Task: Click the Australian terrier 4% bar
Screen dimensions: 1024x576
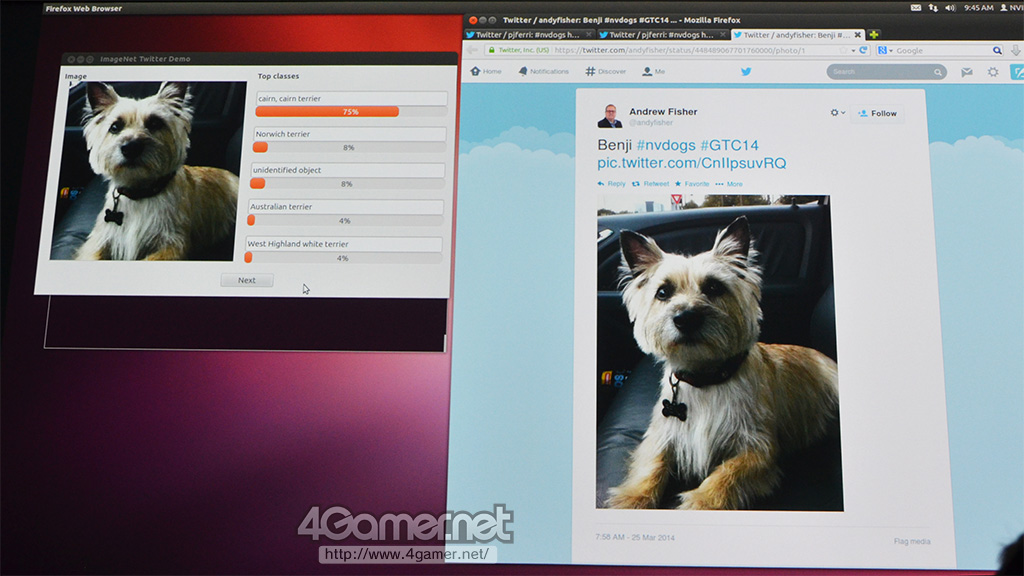Action: (345, 221)
